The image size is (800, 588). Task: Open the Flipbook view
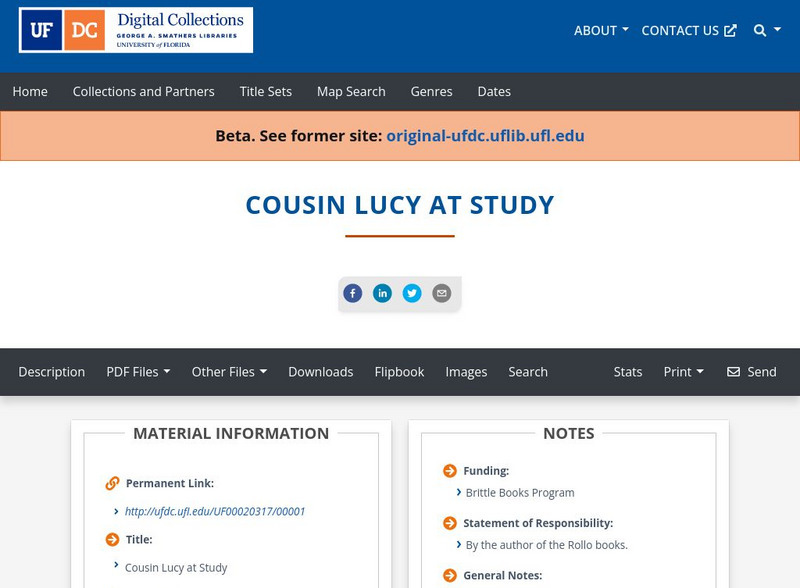pos(399,372)
